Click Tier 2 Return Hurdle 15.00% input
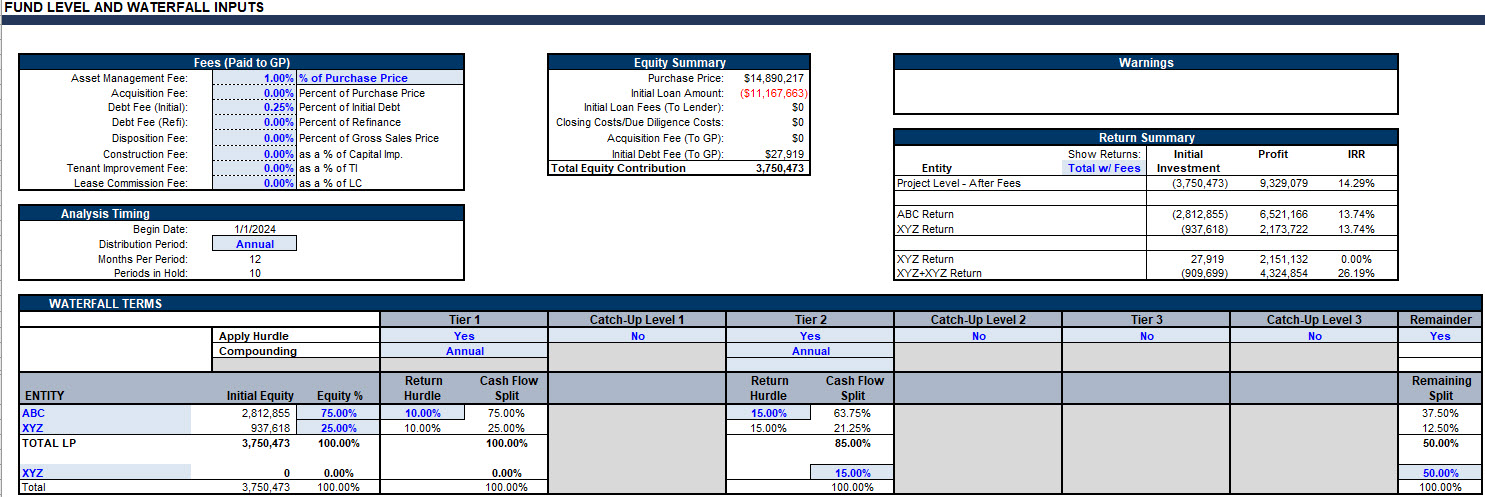The width and height of the screenshot is (1485, 497). coord(768,413)
